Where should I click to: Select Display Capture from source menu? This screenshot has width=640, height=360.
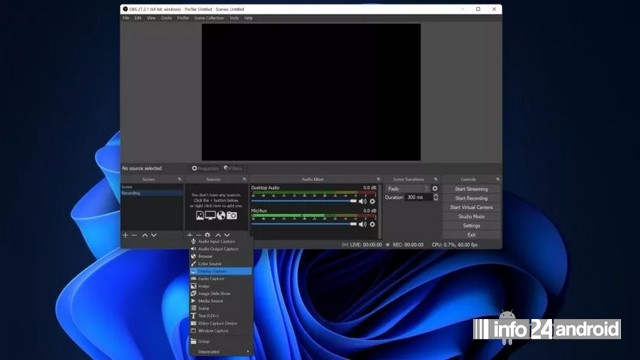[221, 271]
